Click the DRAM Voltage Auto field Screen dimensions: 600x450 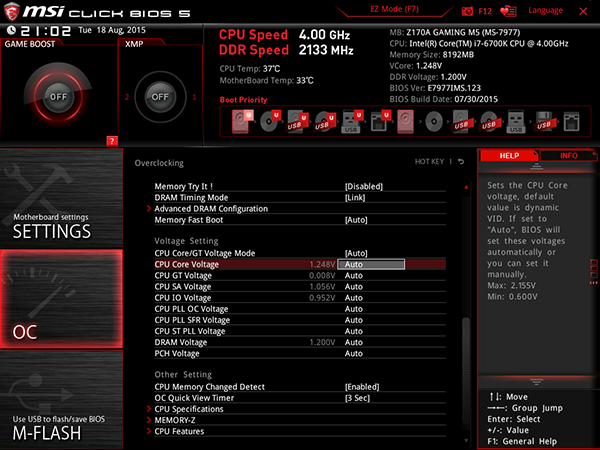[x=354, y=342]
